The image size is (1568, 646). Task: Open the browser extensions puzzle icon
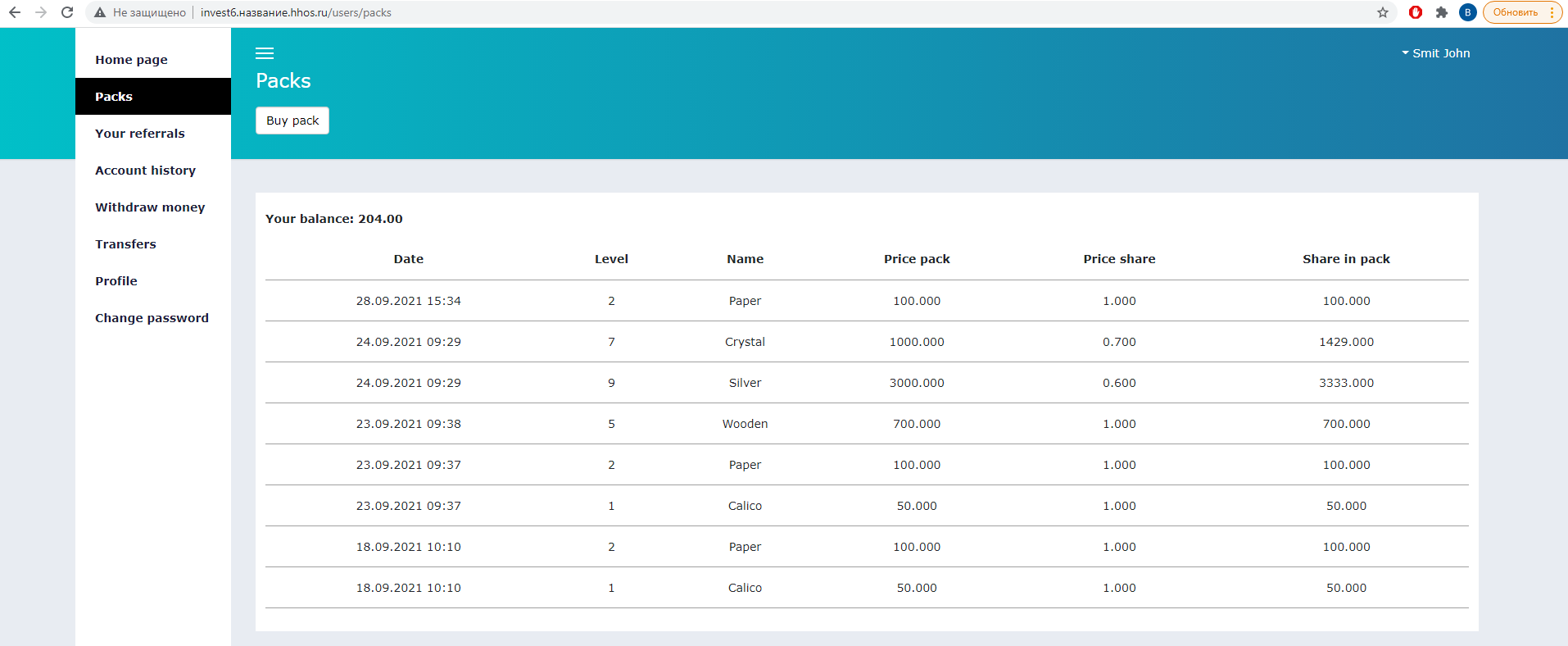click(1442, 12)
